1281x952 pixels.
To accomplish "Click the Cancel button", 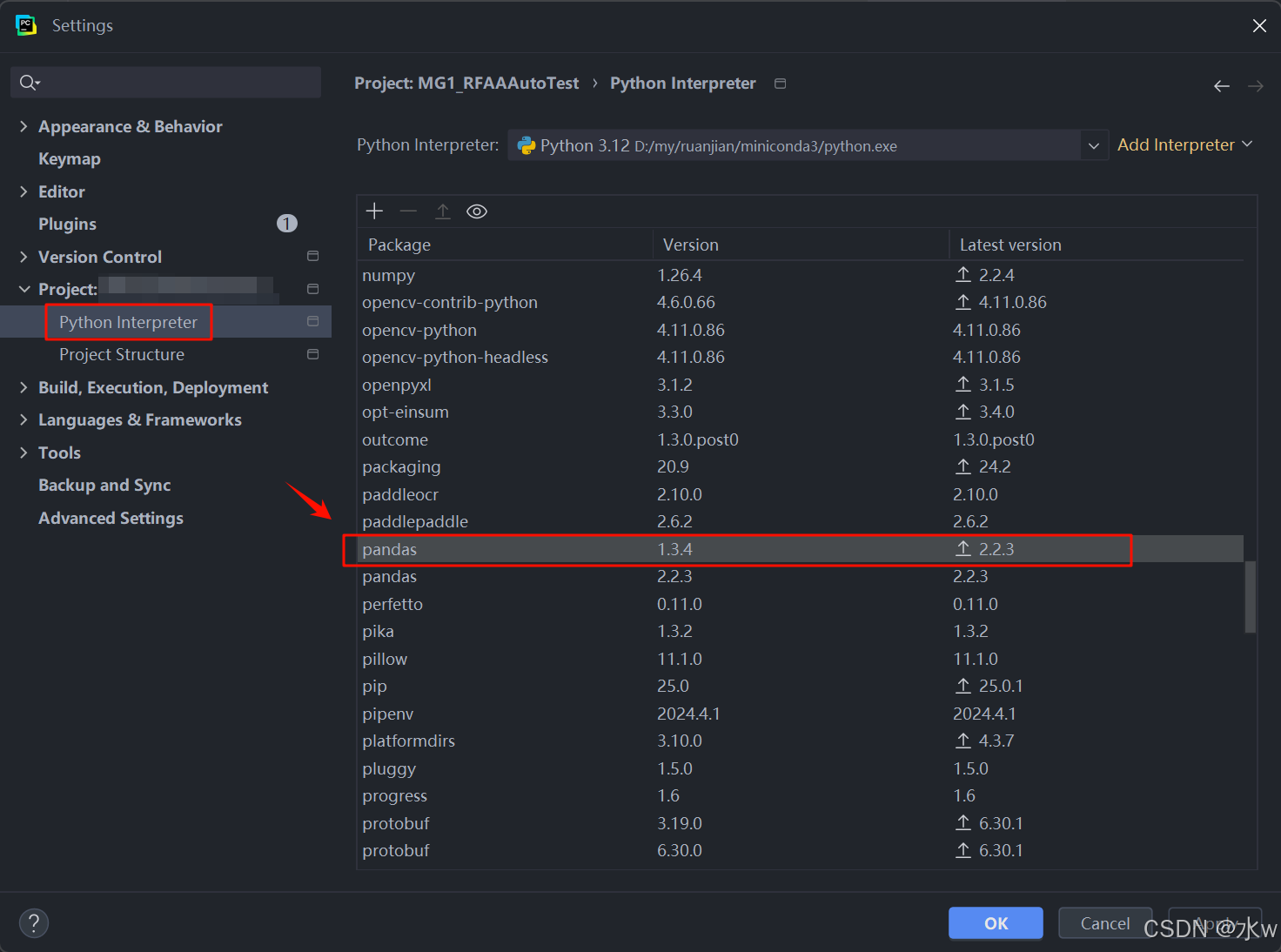I will (1105, 923).
